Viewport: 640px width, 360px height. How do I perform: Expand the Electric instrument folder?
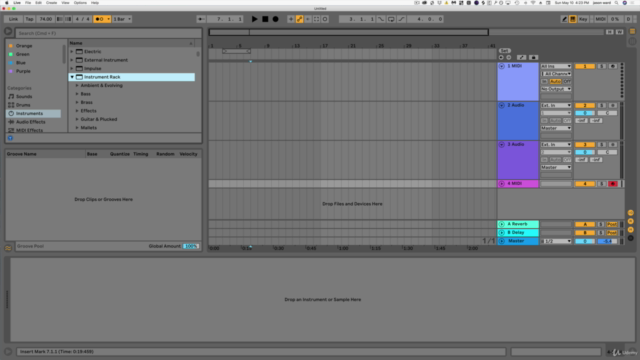[x=72, y=51]
